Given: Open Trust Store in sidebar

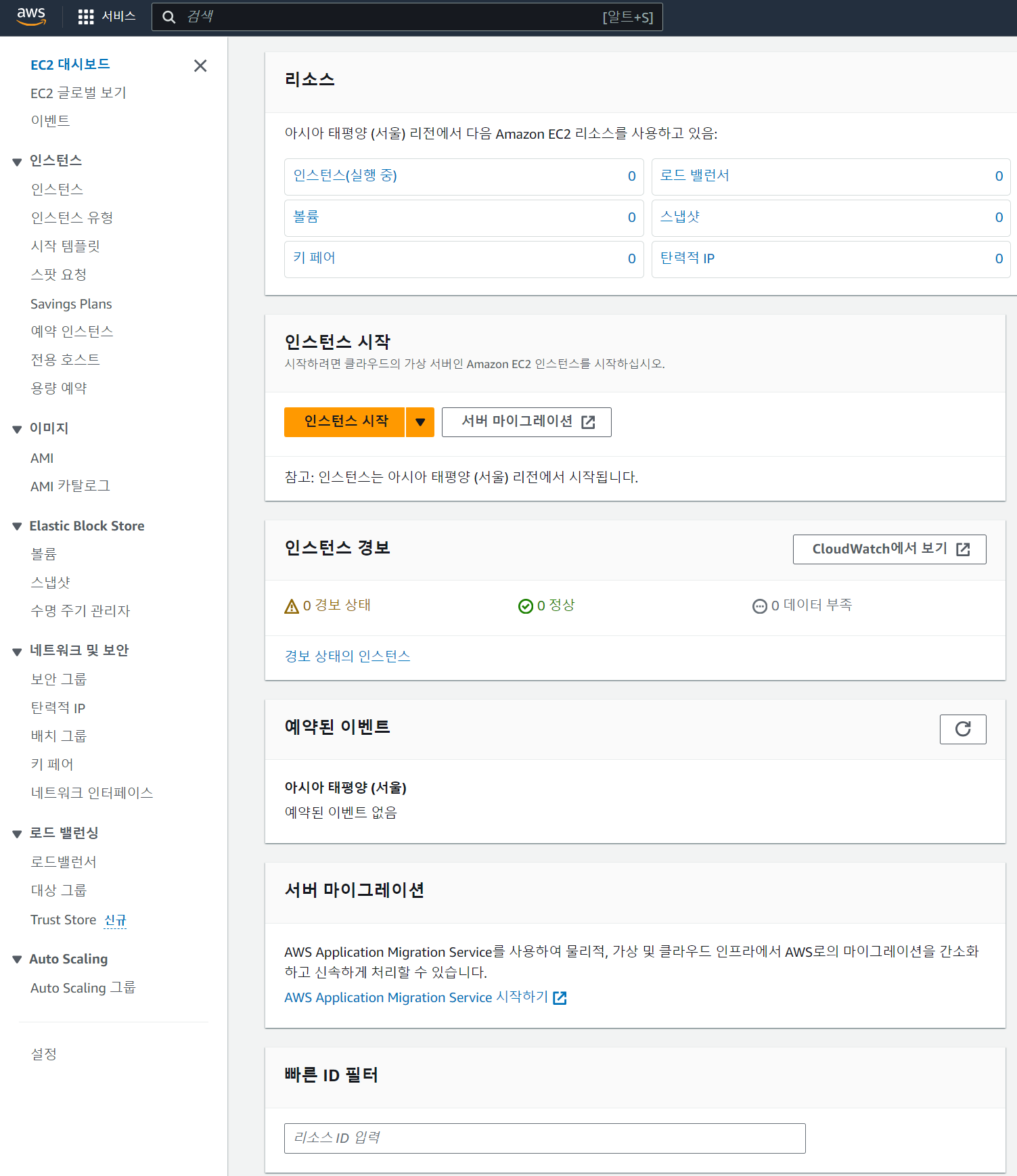Looking at the screenshot, I should pos(64,920).
